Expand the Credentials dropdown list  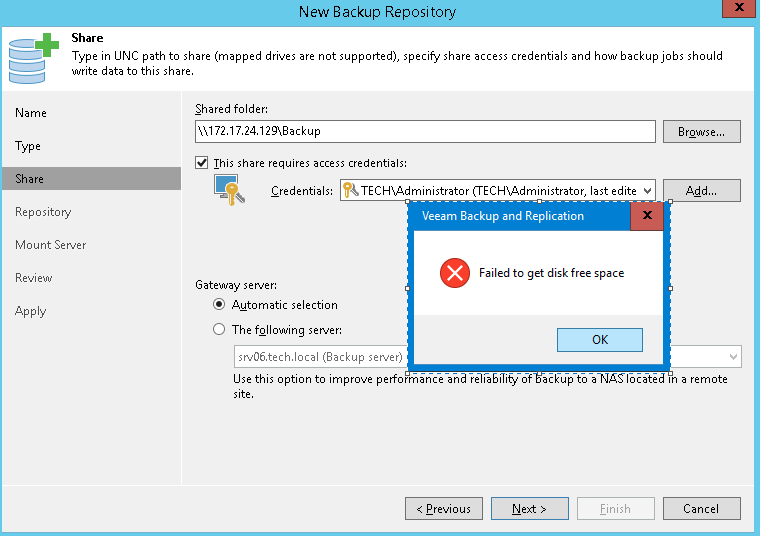(647, 190)
